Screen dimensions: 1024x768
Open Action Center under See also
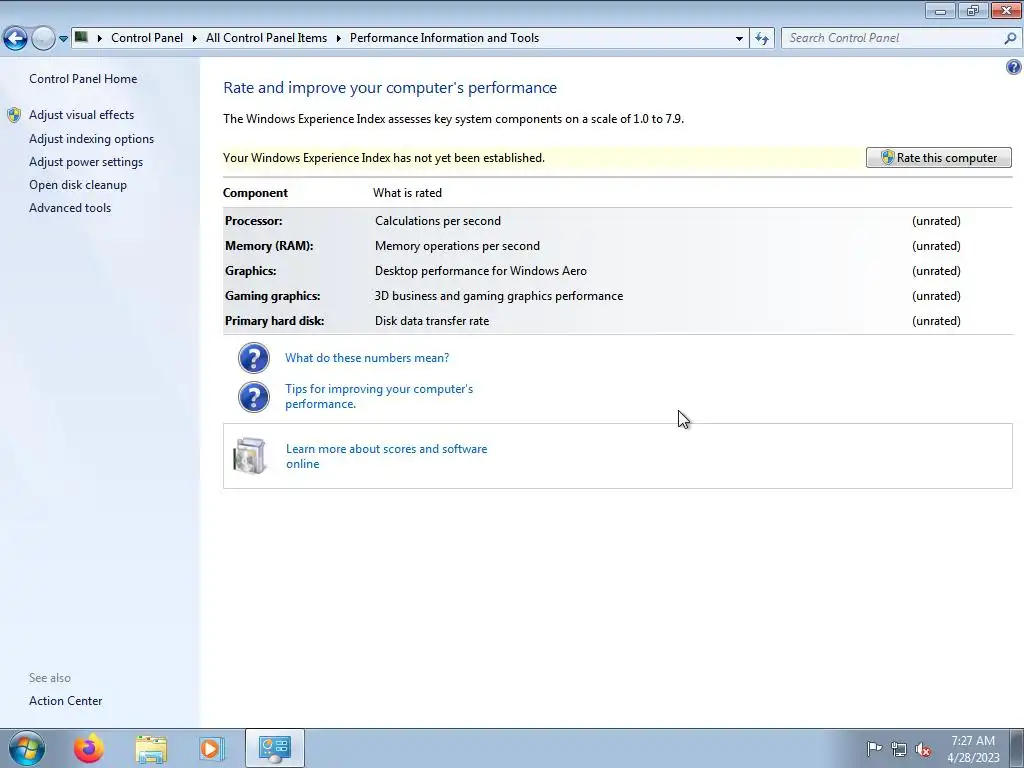click(x=65, y=701)
